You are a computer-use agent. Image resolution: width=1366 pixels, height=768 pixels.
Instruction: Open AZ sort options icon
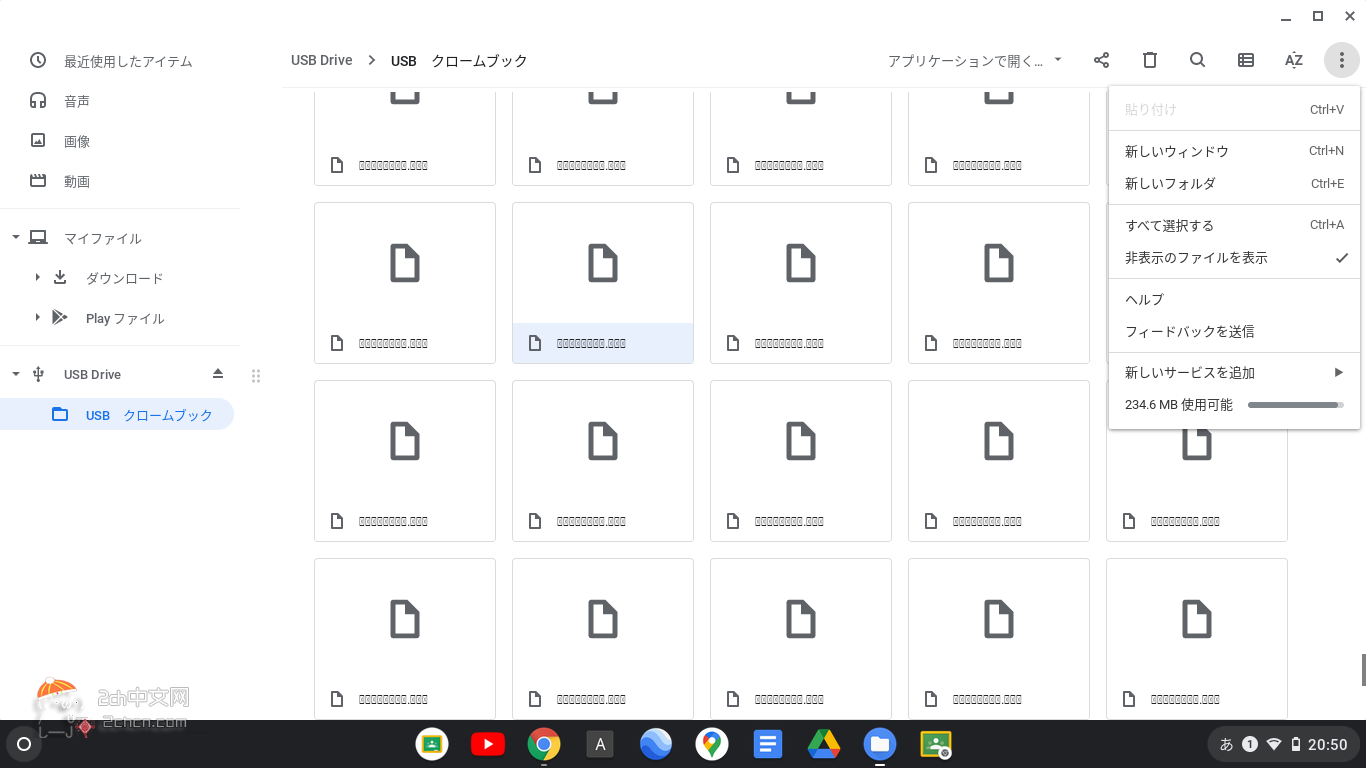[x=1294, y=60]
